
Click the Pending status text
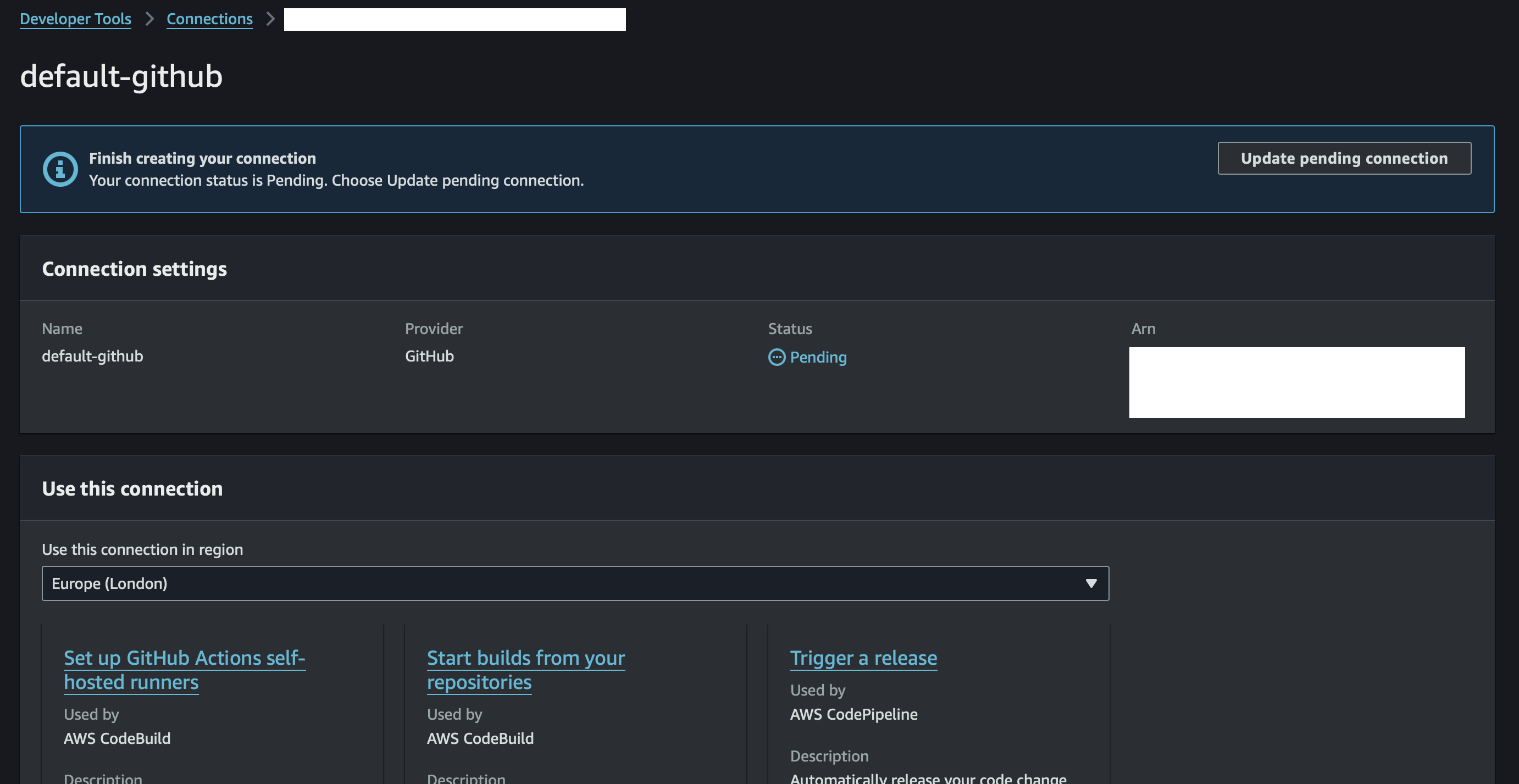818,357
